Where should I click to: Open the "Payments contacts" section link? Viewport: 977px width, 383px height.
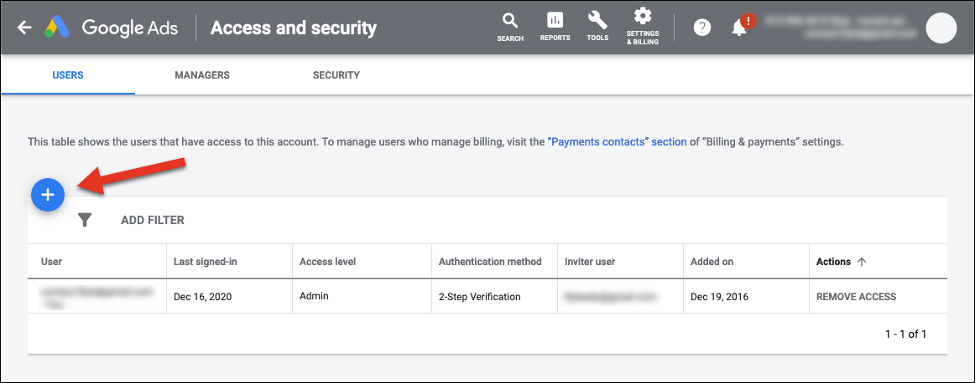pos(617,142)
